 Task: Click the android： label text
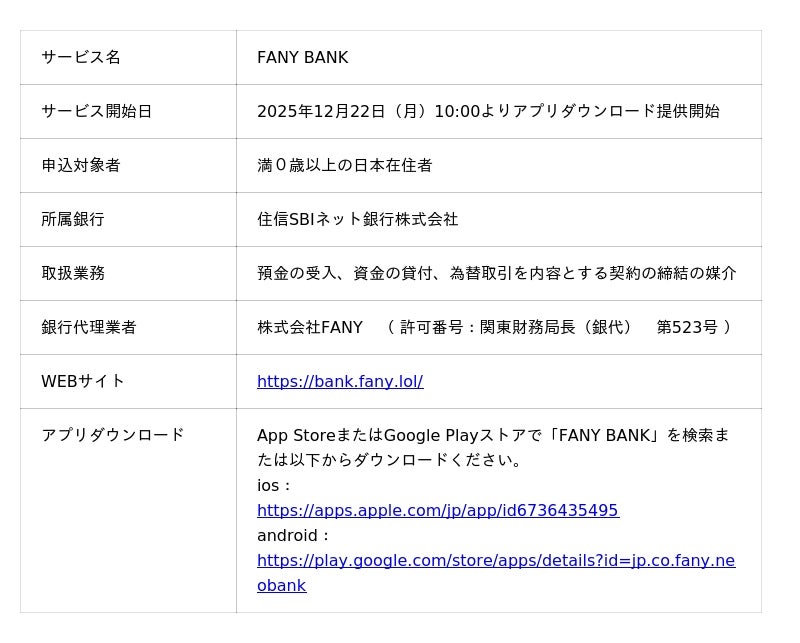point(294,535)
